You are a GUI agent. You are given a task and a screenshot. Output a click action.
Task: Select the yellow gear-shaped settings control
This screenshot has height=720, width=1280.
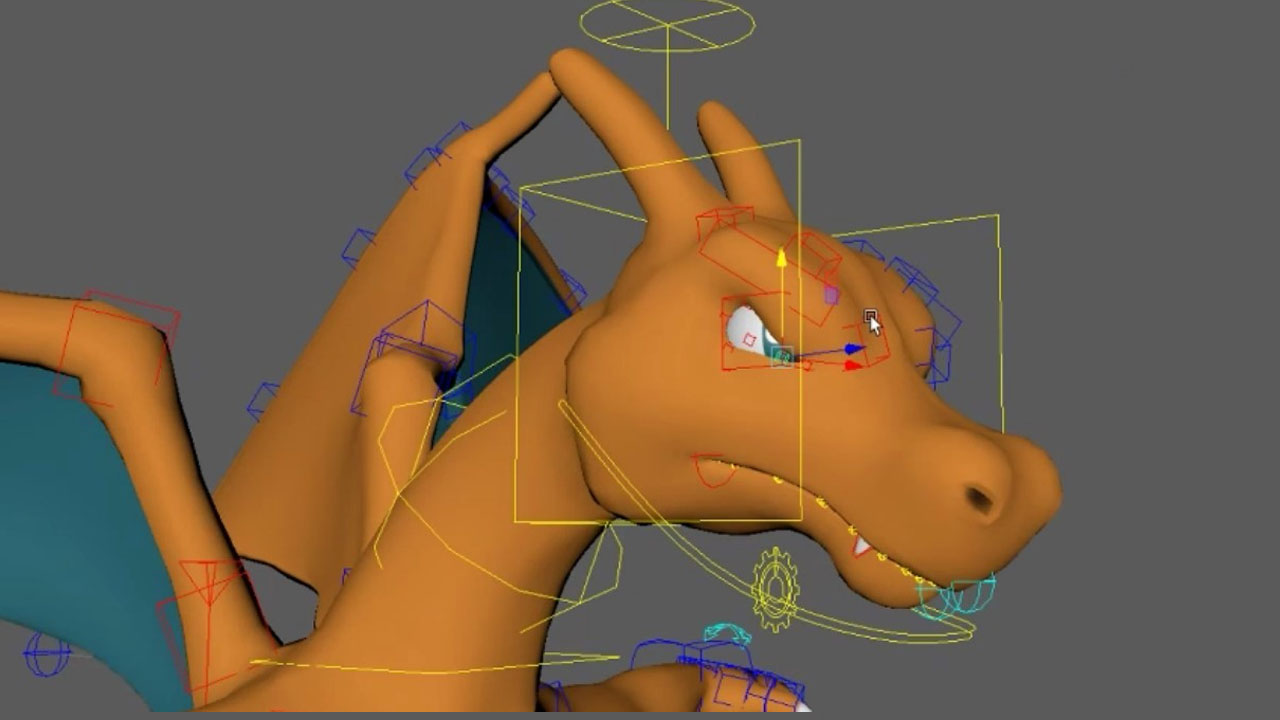coord(773,589)
